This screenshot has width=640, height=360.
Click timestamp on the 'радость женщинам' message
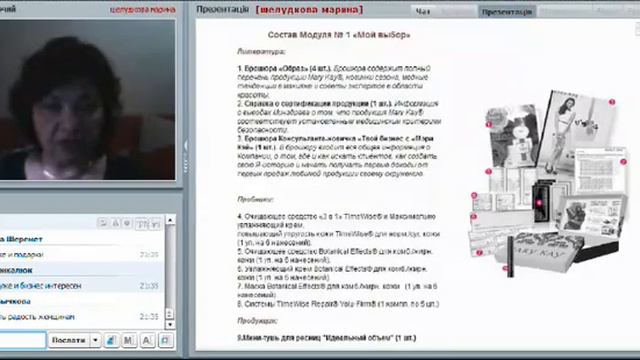149,317
